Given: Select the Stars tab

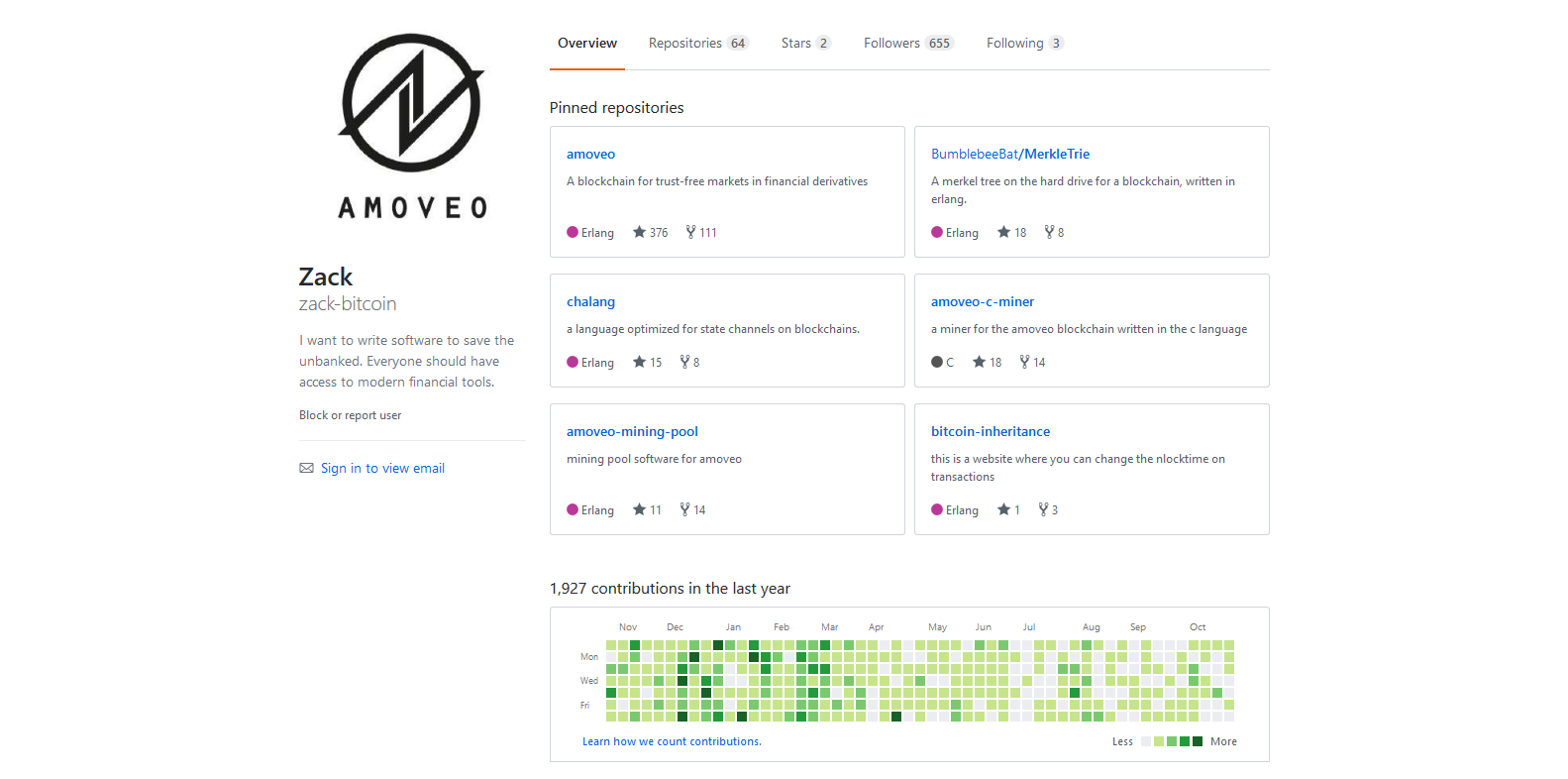Looking at the screenshot, I should [804, 43].
